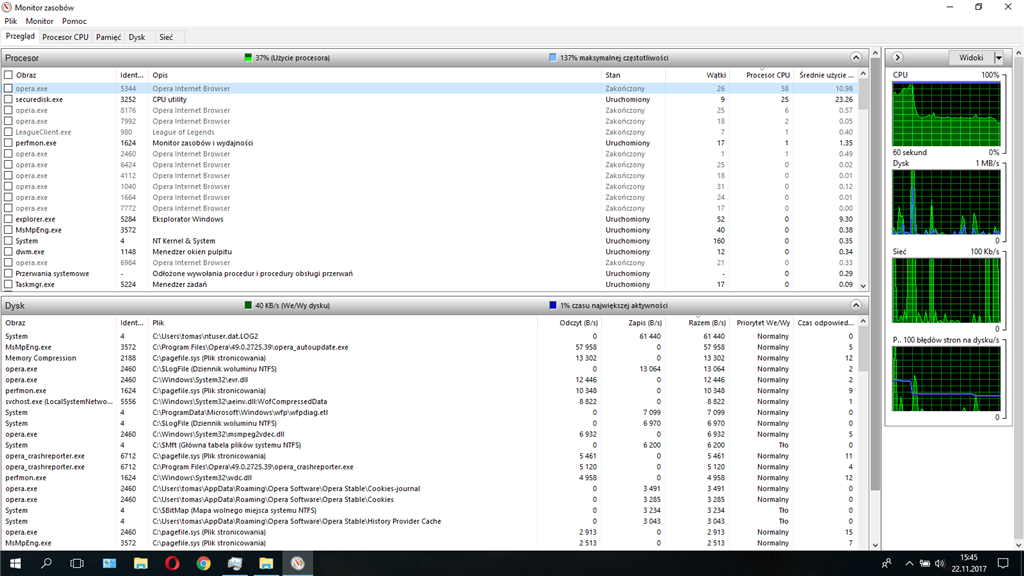Switch to the Procesor CPU tab
The width and height of the screenshot is (1024, 576).
click(x=65, y=37)
